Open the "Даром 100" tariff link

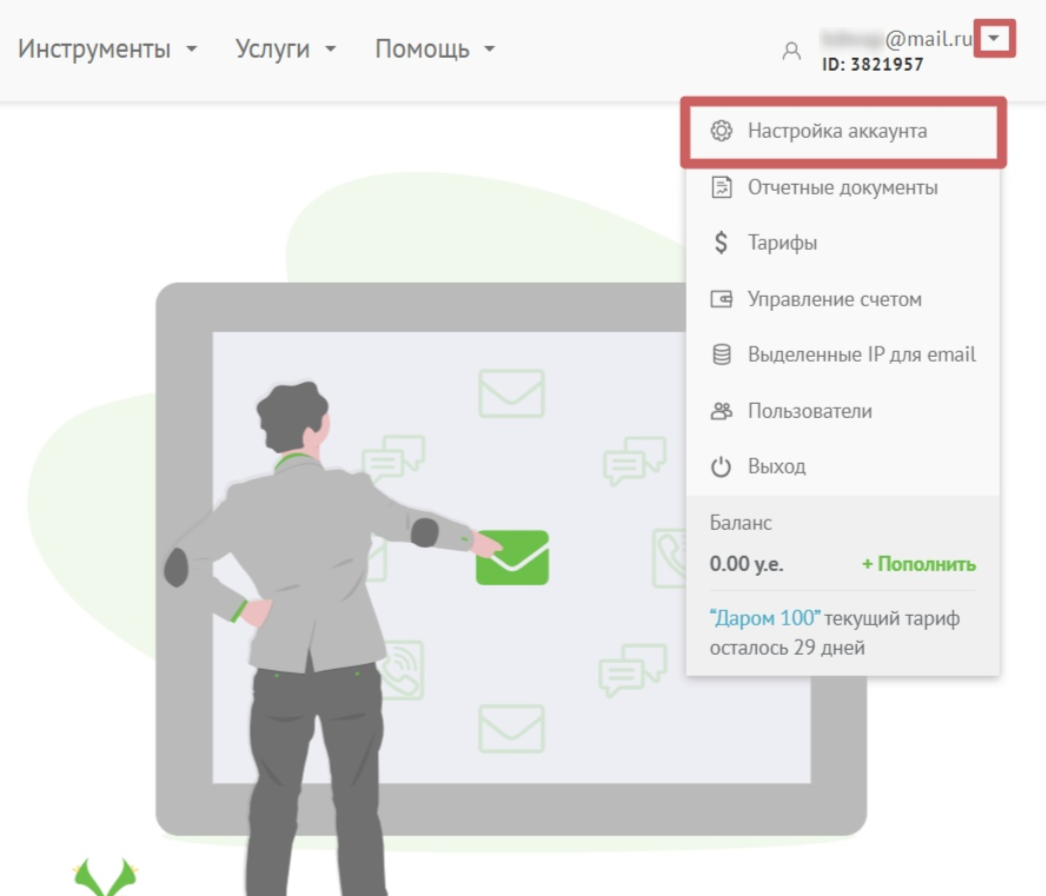click(764, 618)
